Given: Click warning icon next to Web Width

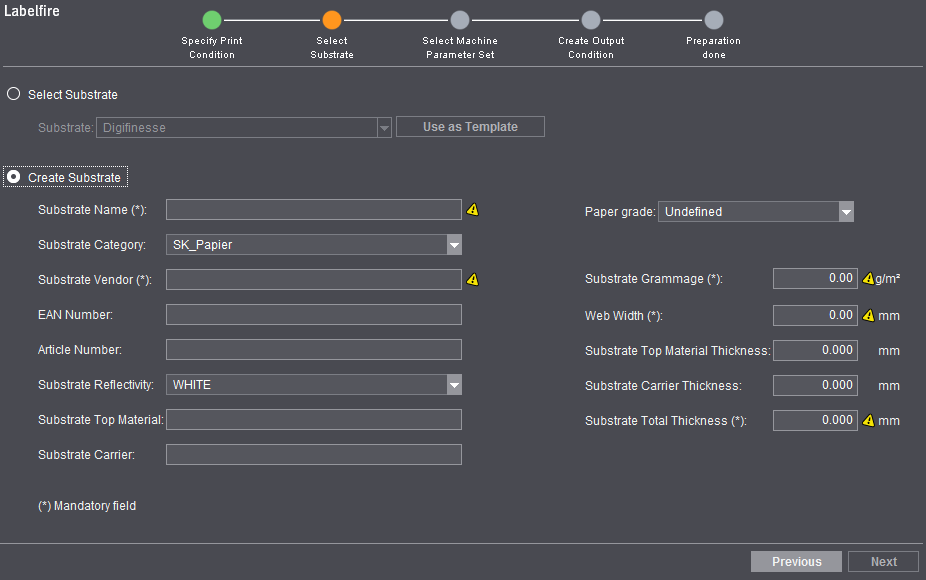Looking at the screenshot, I should pyautogui.click(x=868, y=315).
